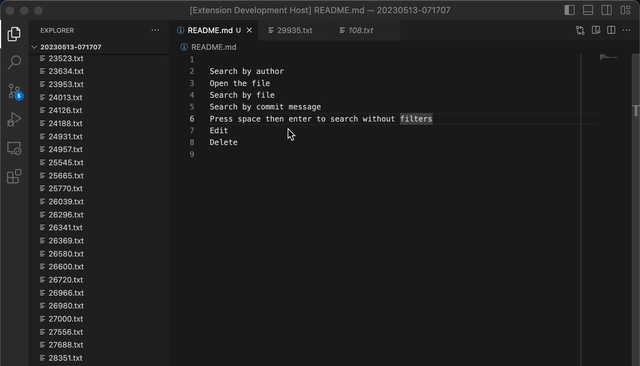The height and width of the screenshot is (366, 640).
Task: Open 23634.txt in Explorer
Action: (x=99, y=71)
